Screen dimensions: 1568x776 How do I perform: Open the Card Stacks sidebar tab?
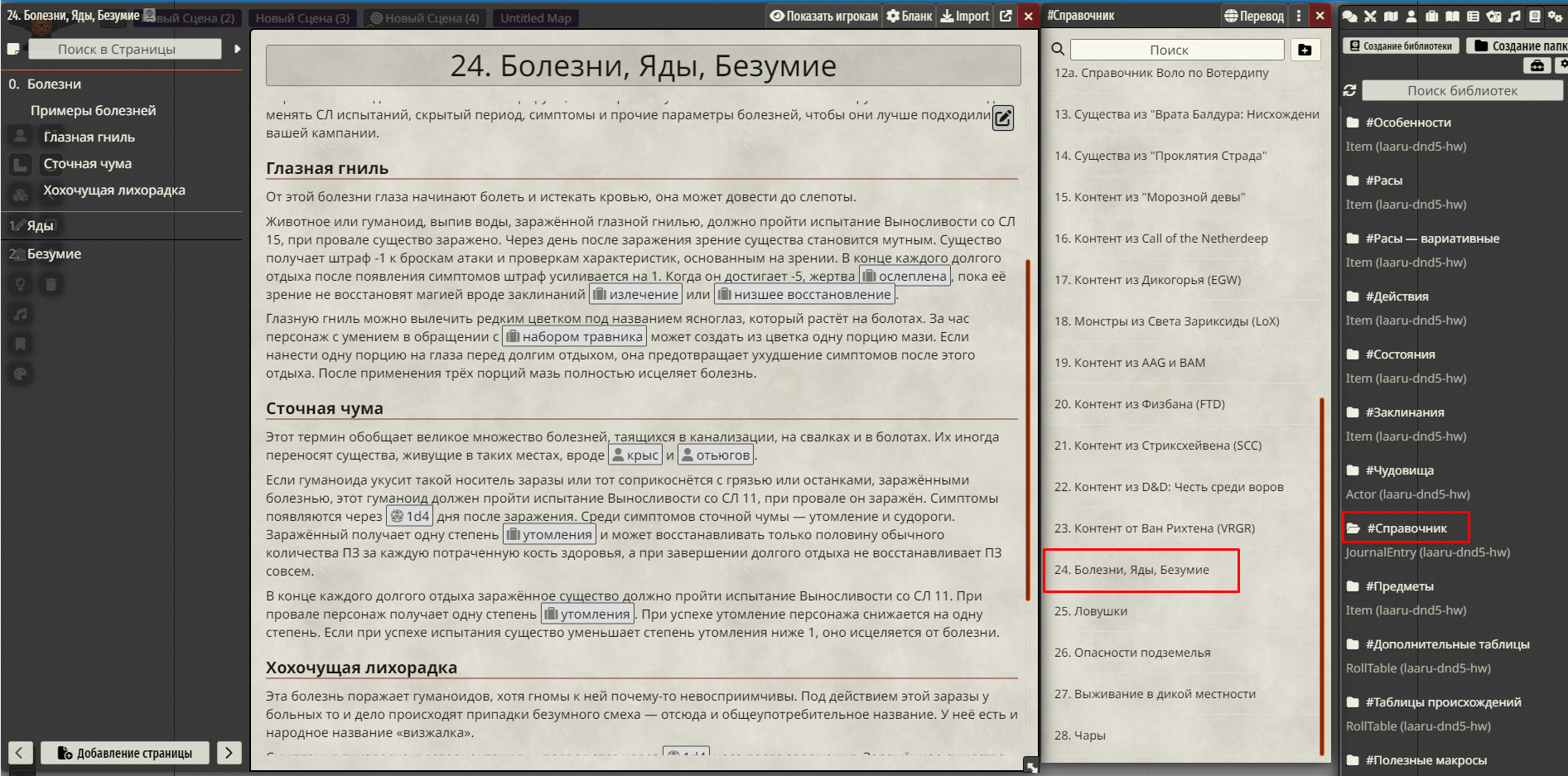1493,16
